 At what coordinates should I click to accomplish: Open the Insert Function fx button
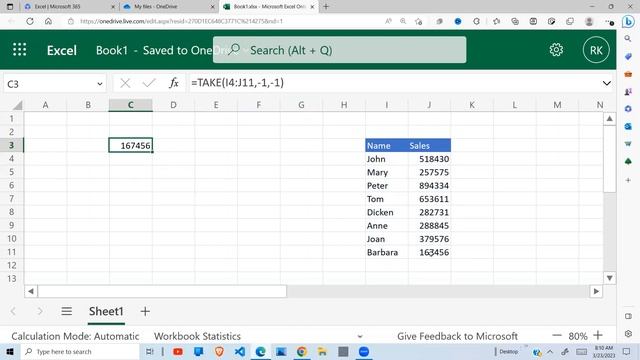(x=174, y=83)
